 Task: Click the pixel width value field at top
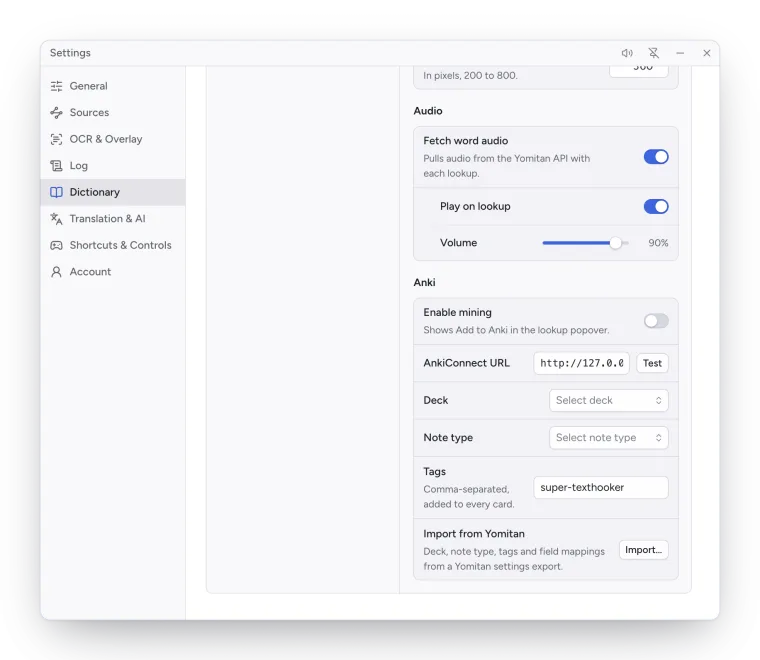(639, 70)
